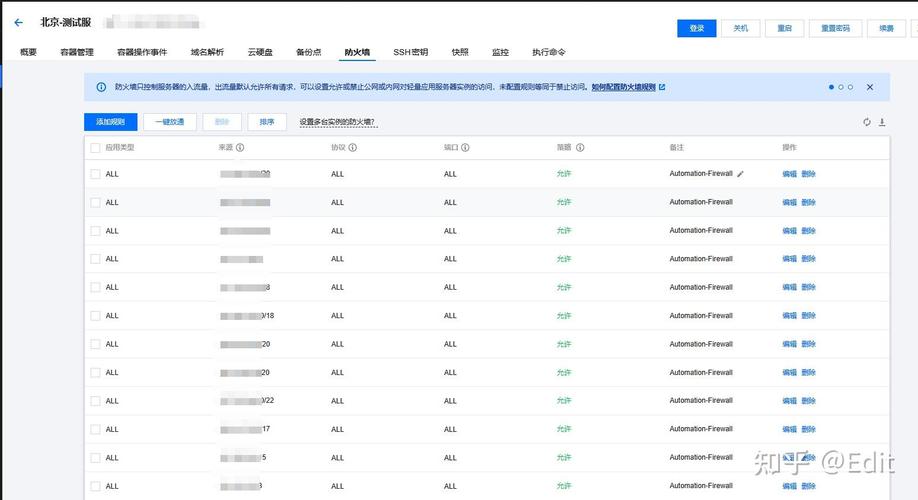918x500 pixels.
Task: Click the 添加规则 button
Action: tap(111, 122)
